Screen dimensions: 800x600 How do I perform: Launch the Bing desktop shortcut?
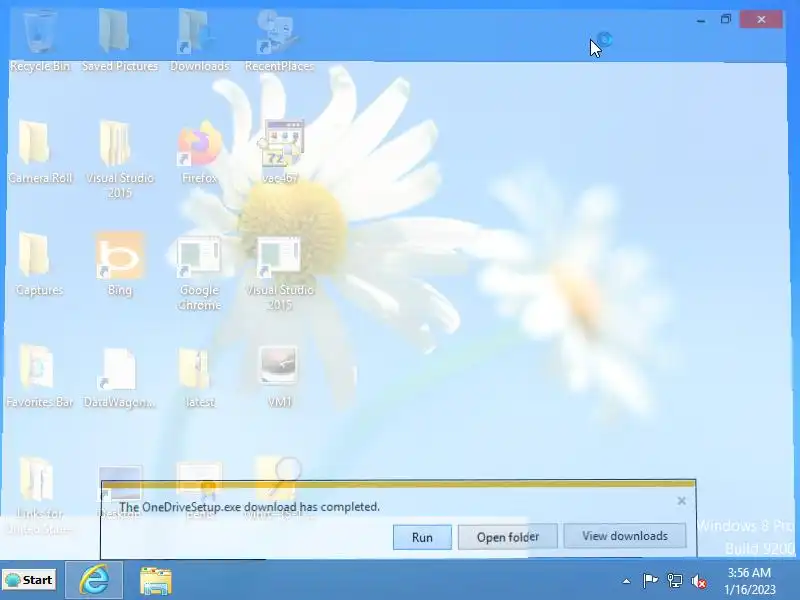pyautogui.click(x=119, y=264)
